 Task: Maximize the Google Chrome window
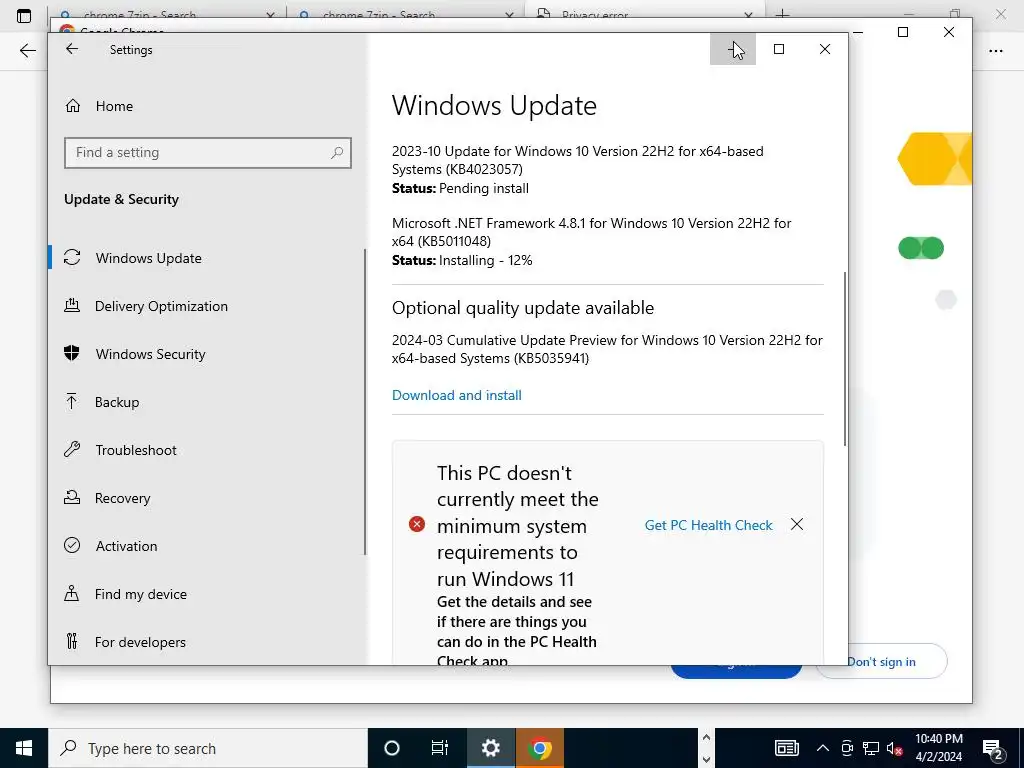coord(903,32)
